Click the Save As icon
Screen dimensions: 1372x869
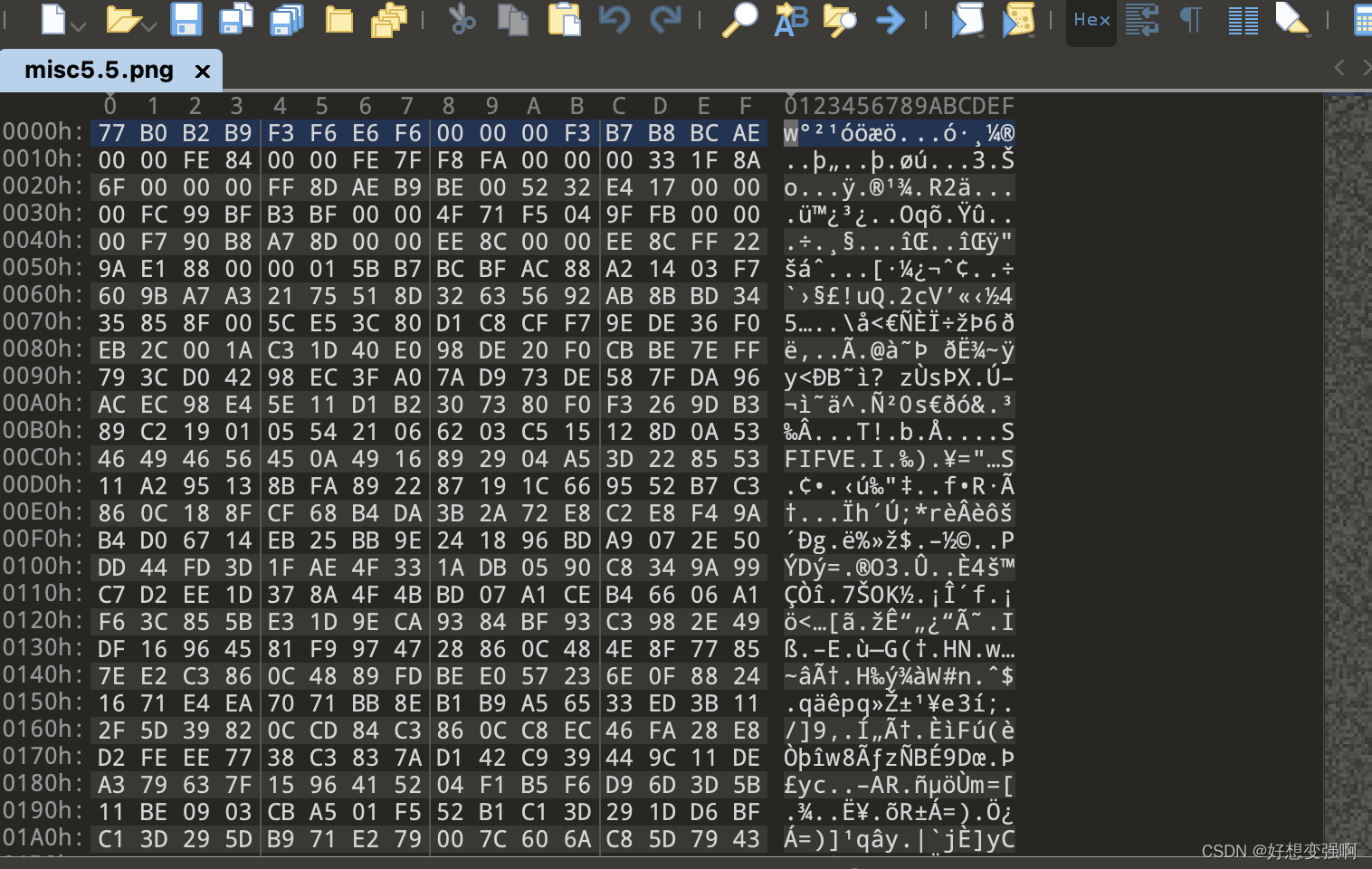237,19
